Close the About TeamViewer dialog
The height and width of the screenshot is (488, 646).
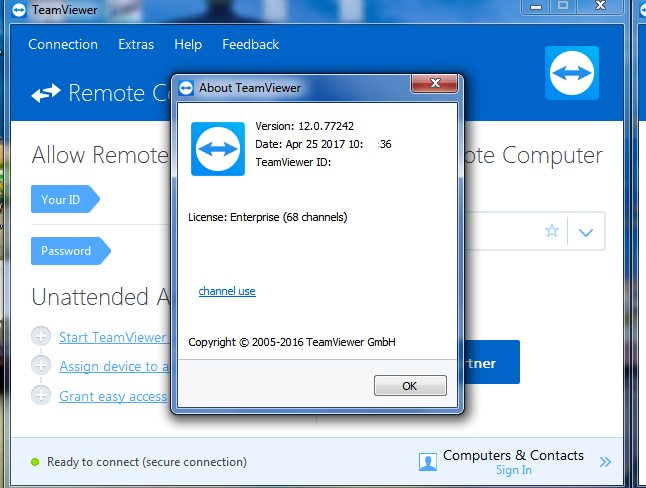click(x=435, y=83)
